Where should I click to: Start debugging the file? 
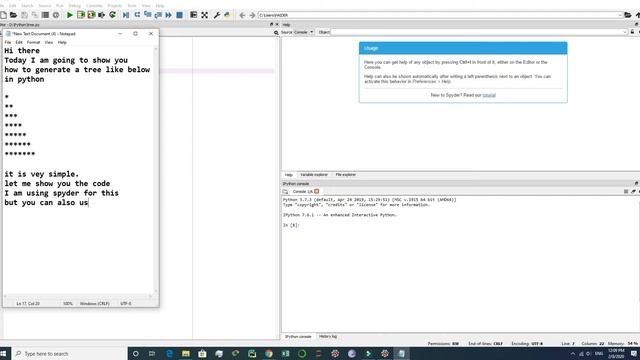(x=126, y=15)
